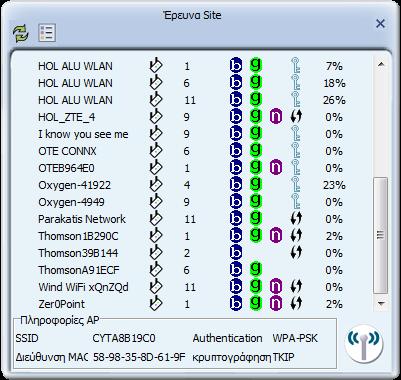Click the 802.11n icon for HOL_ZTE_4
Screen dimensions: 401x380
tap(276, 117)
